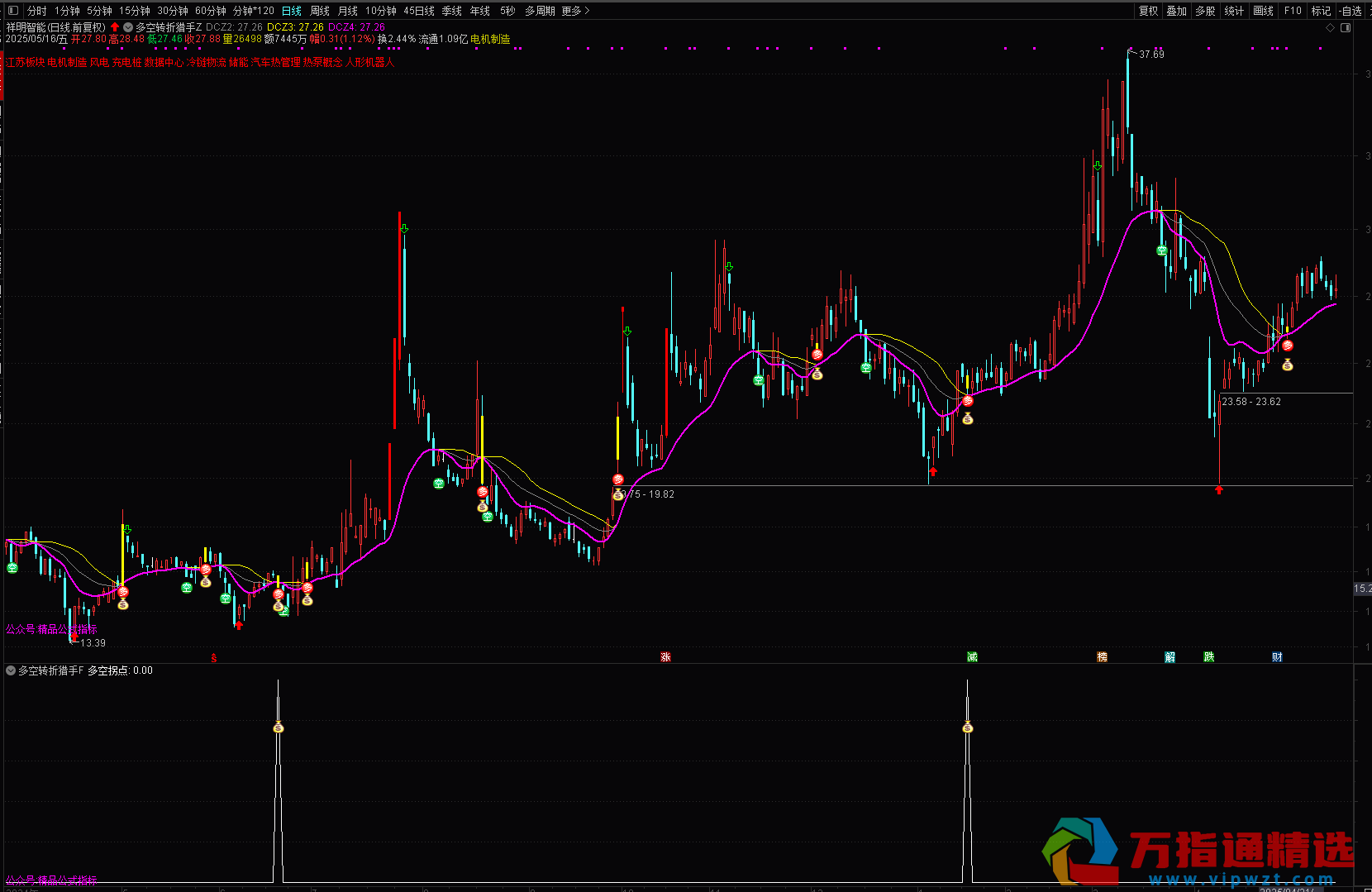
Task: Expand the 多空转折猎手F sub-indicator dropdown
Action: 11,670
